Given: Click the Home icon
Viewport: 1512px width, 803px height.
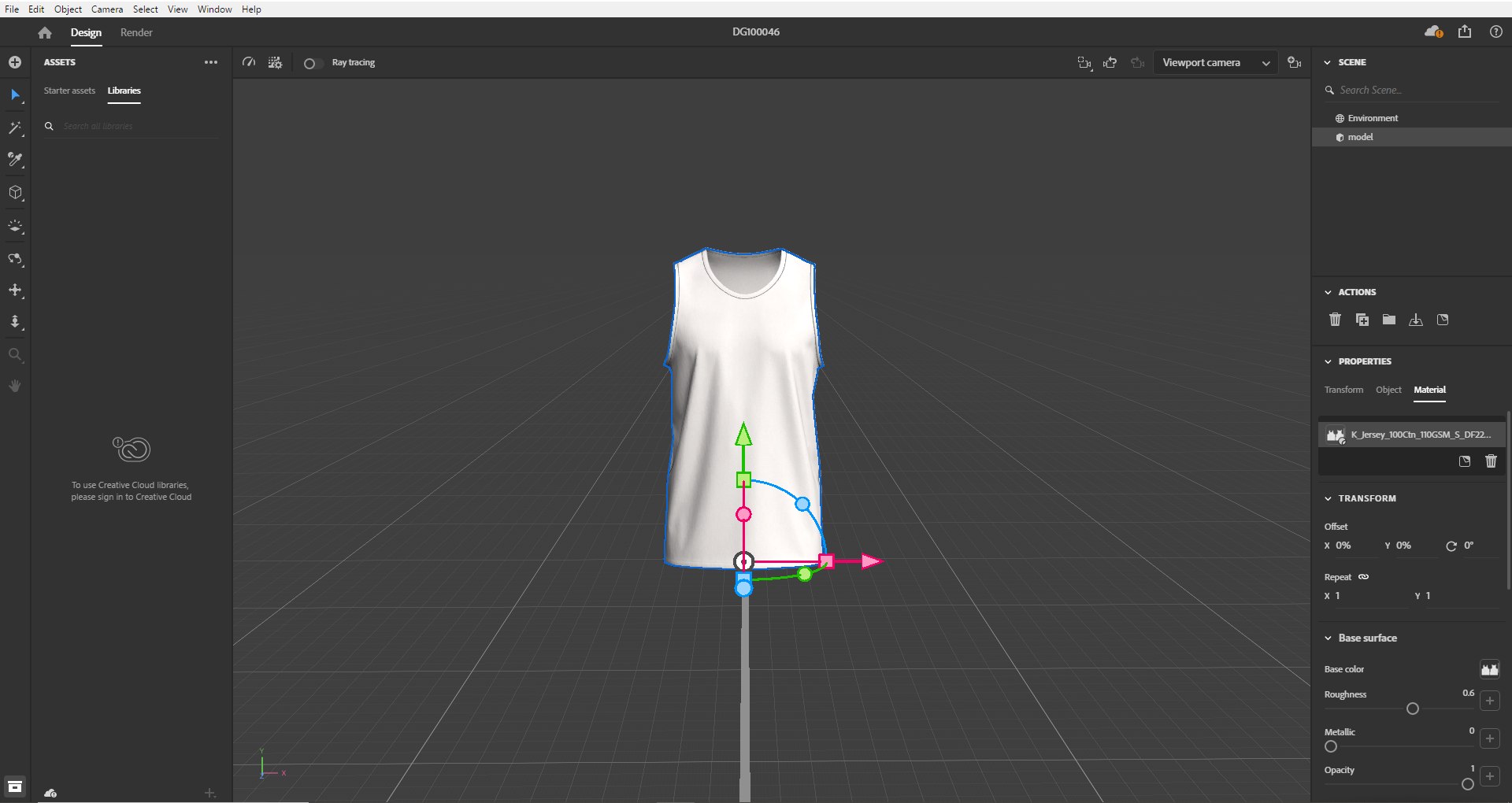Looking at the screenshot, I should point(45,32).
